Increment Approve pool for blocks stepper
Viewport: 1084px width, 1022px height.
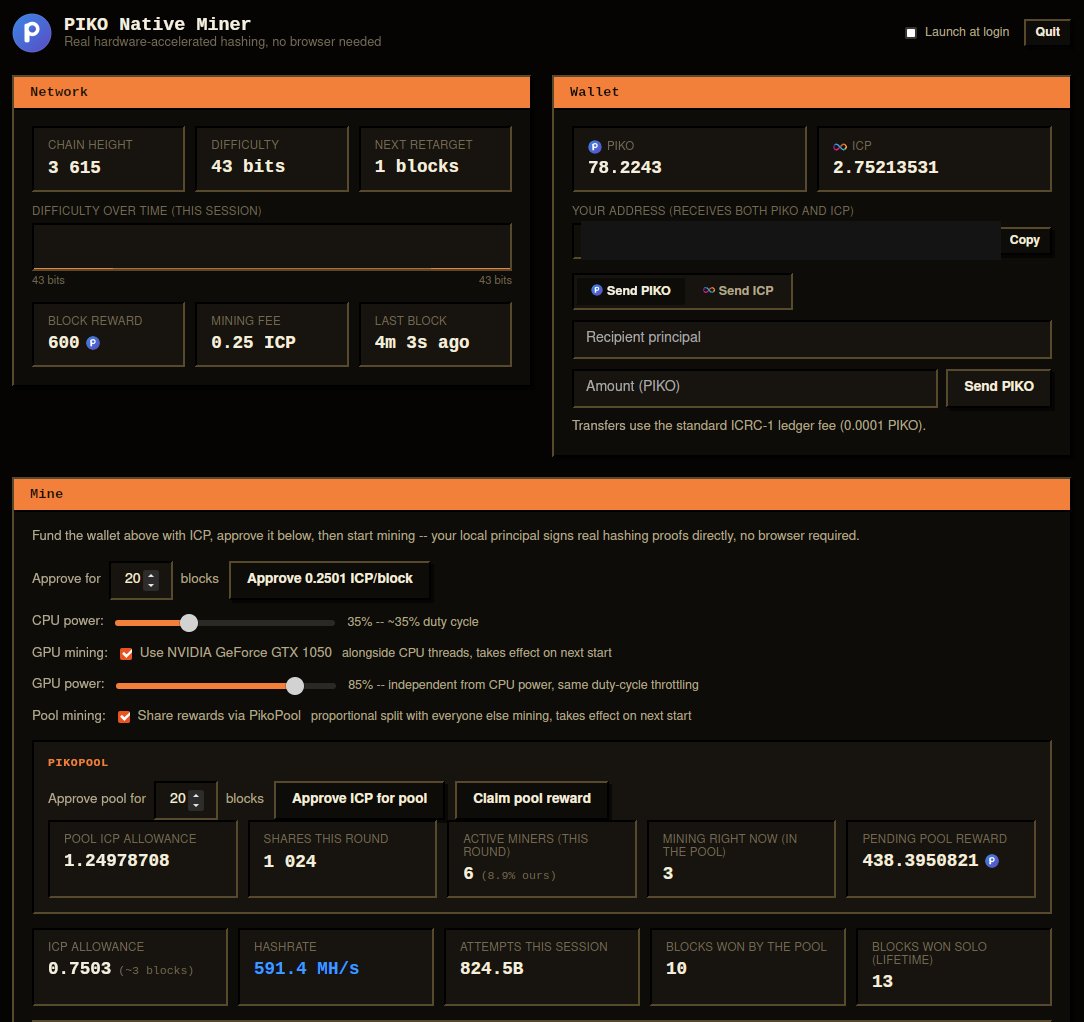pos(196,795)
